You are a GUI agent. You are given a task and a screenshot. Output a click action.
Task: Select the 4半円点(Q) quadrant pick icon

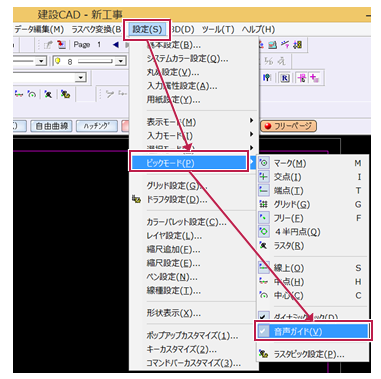(x=264, y=231)
